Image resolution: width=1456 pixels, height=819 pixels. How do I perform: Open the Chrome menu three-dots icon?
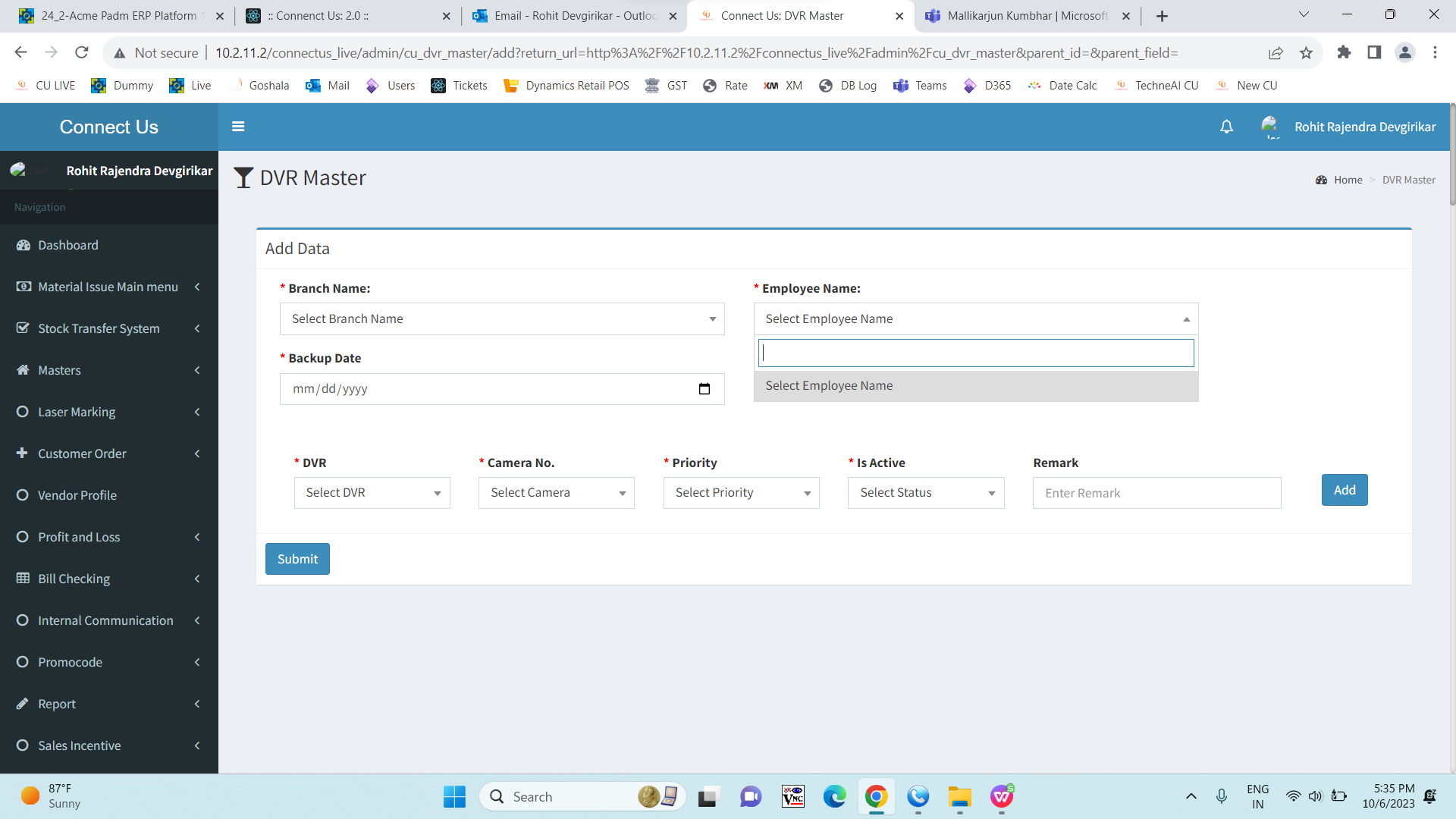point(1435,52)
